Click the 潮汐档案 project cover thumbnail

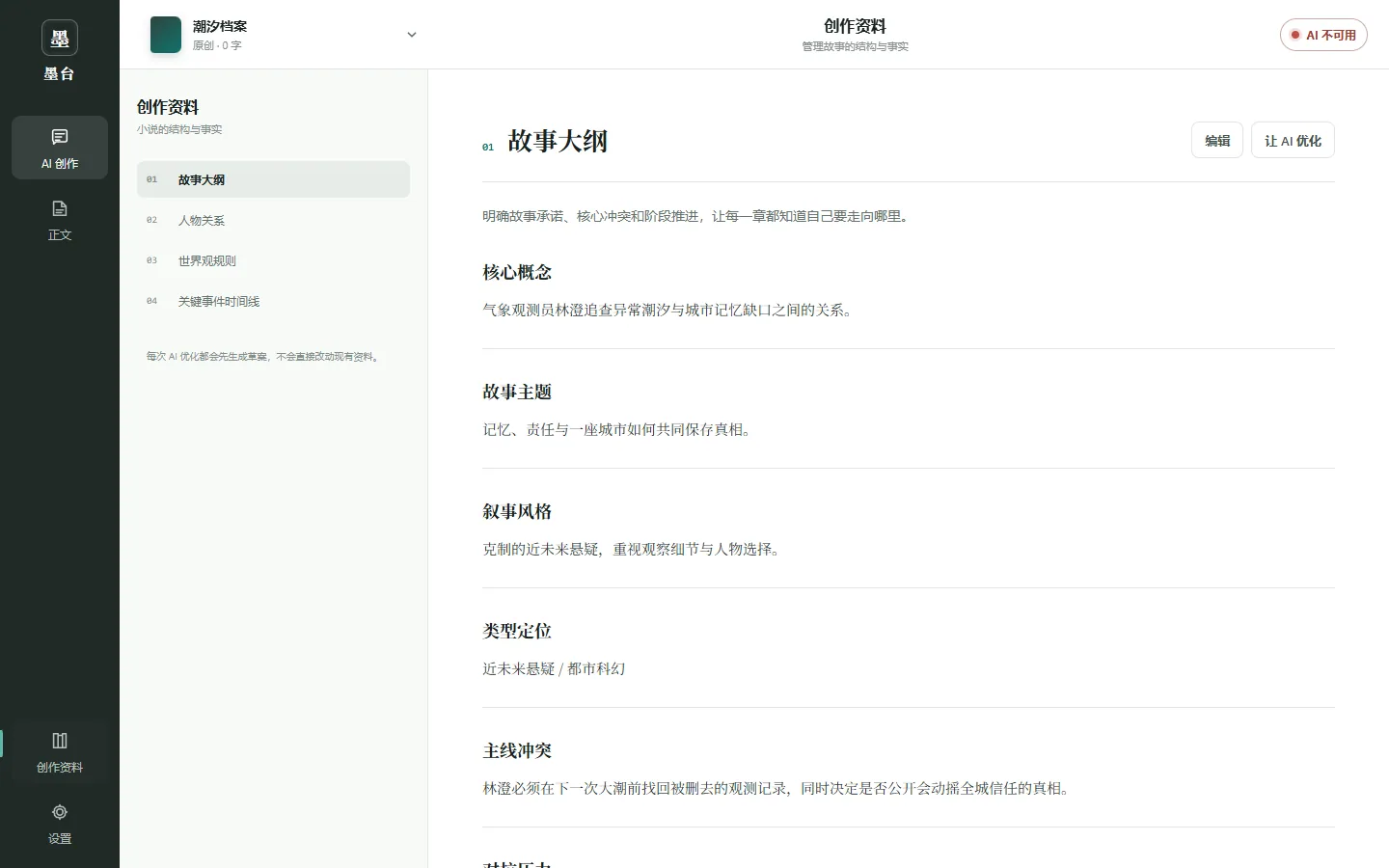click(x=166, y=35)
